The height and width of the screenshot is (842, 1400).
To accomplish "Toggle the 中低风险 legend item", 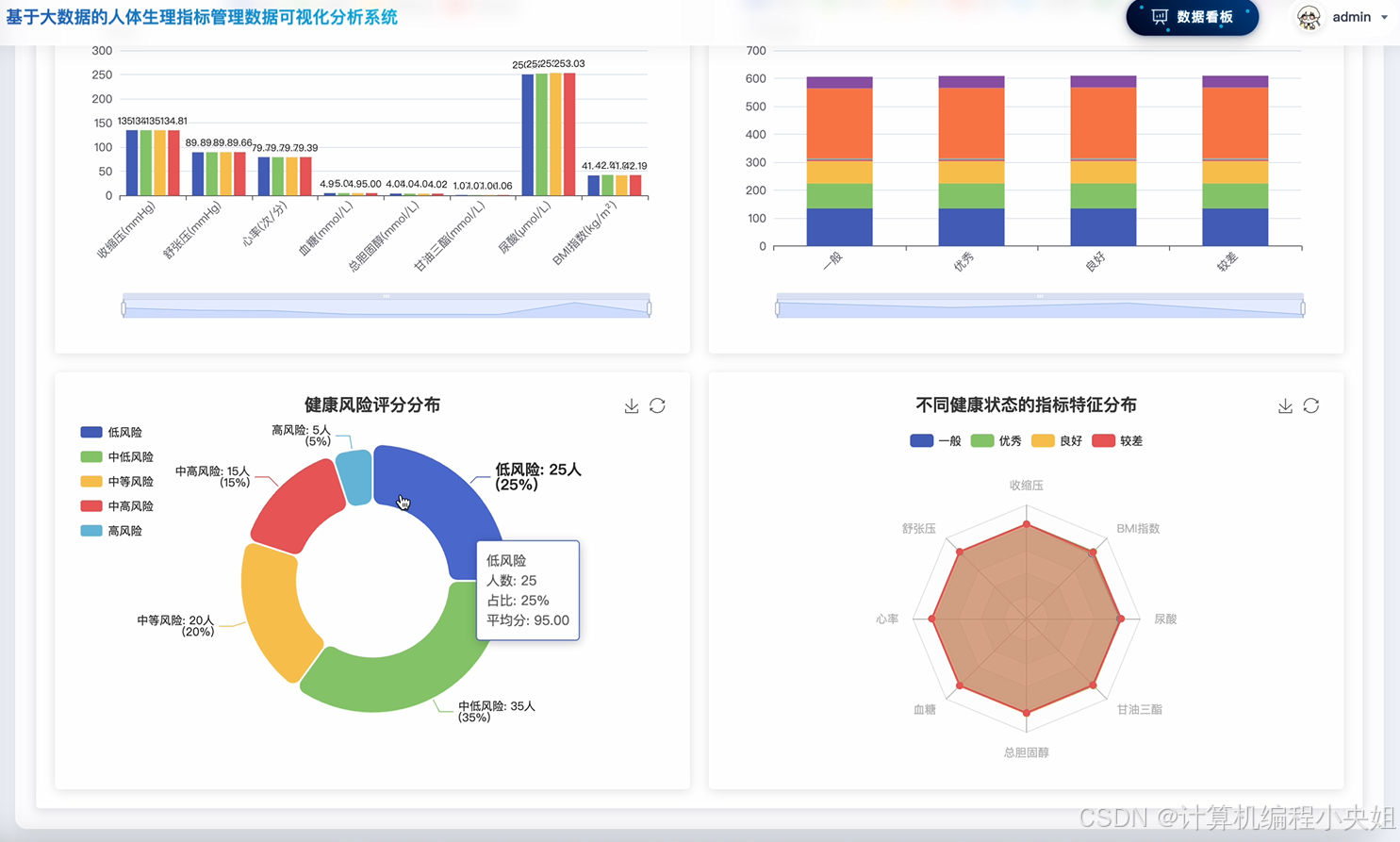I will [117, 456].
